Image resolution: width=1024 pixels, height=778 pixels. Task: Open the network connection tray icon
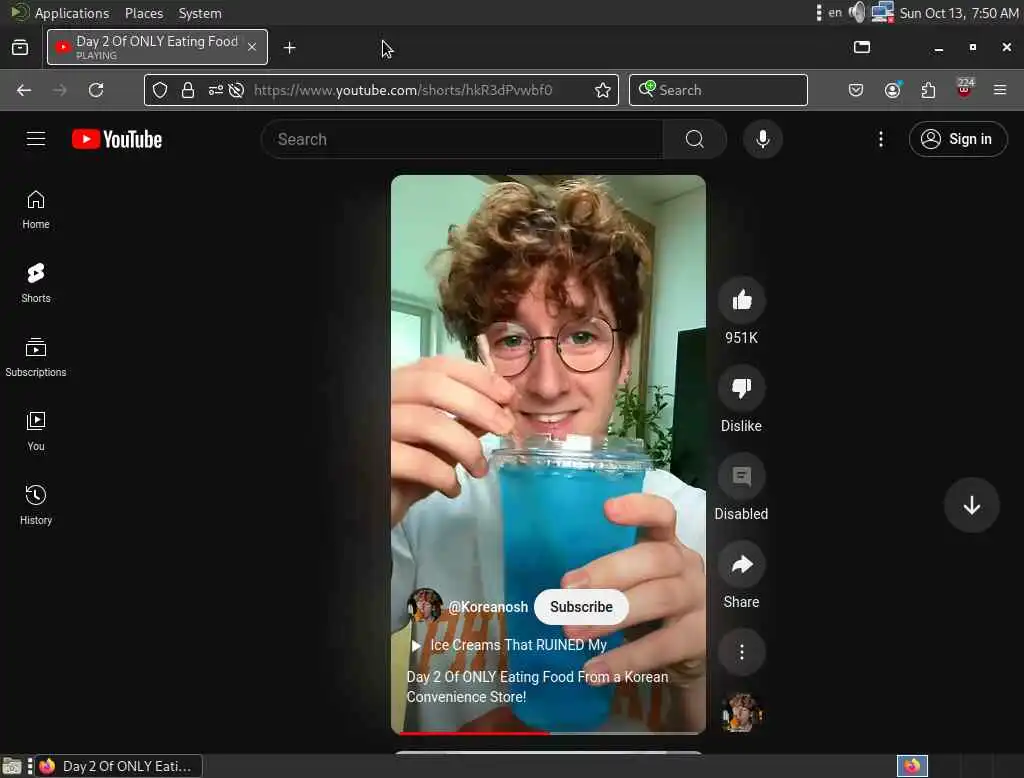(882, 12)
